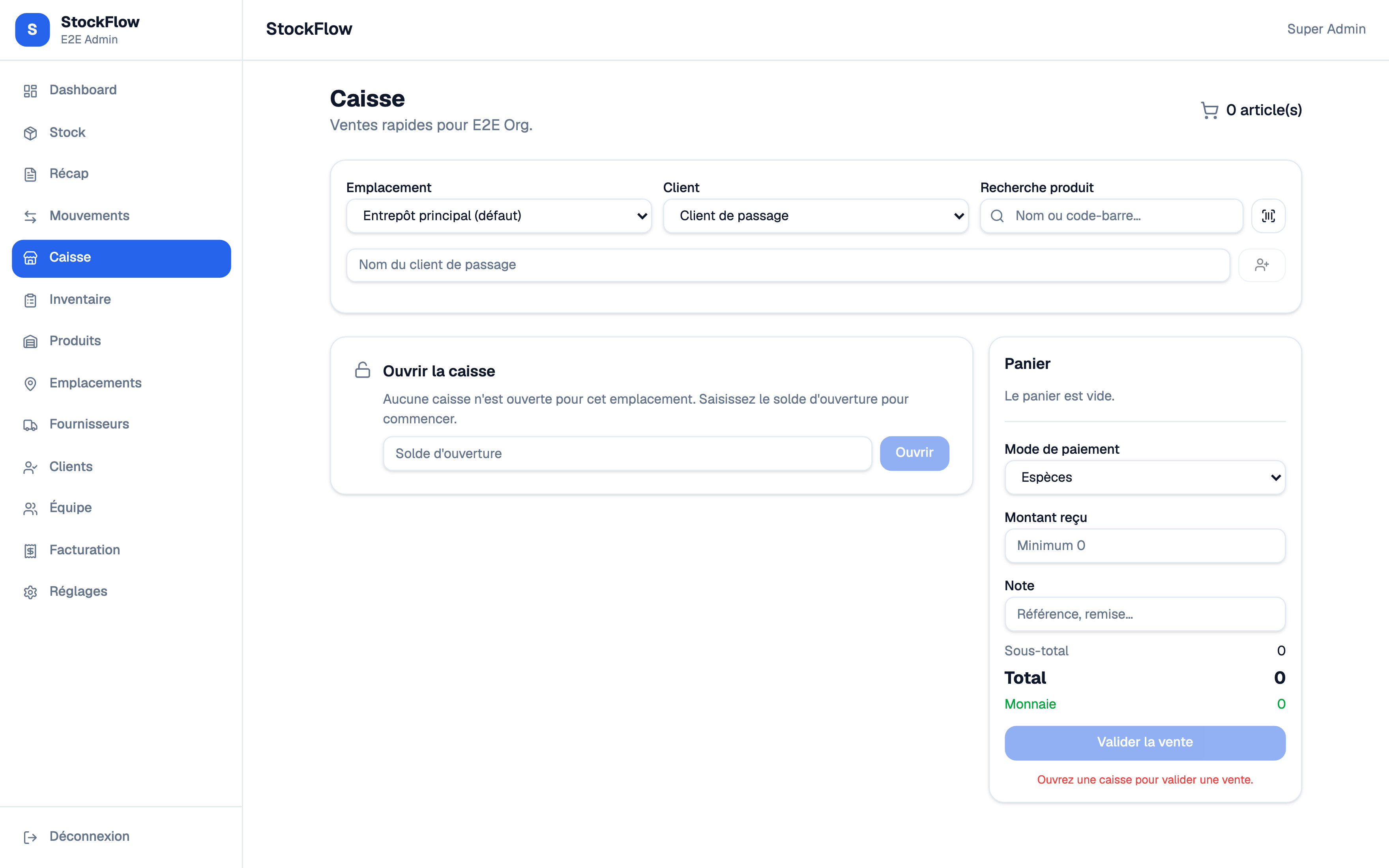Click the 'Le panier est vide.' text
1389x868 pixels.
(1059, 396)
